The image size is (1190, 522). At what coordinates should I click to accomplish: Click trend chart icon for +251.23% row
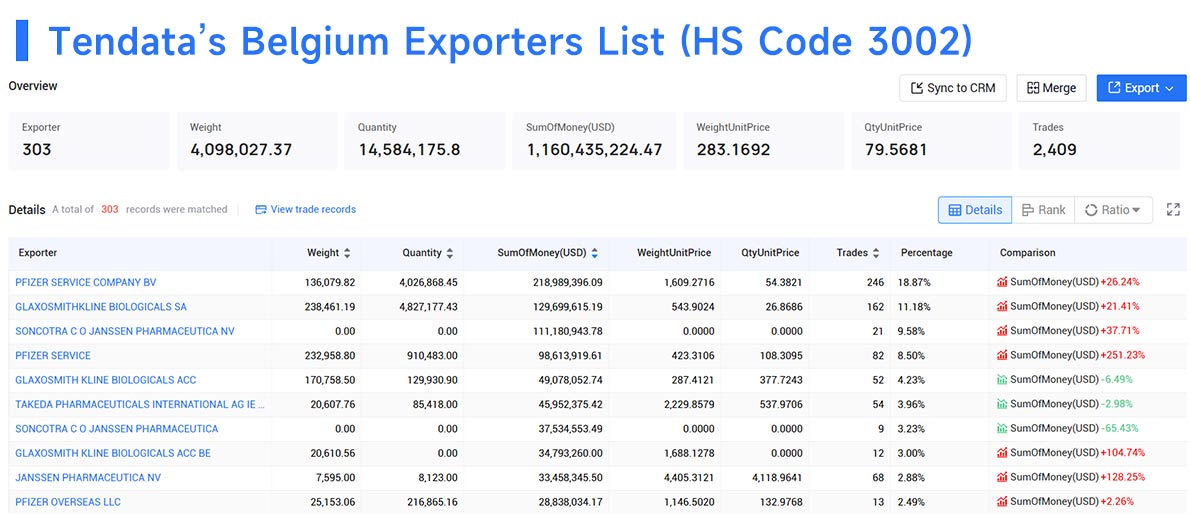1002,355
